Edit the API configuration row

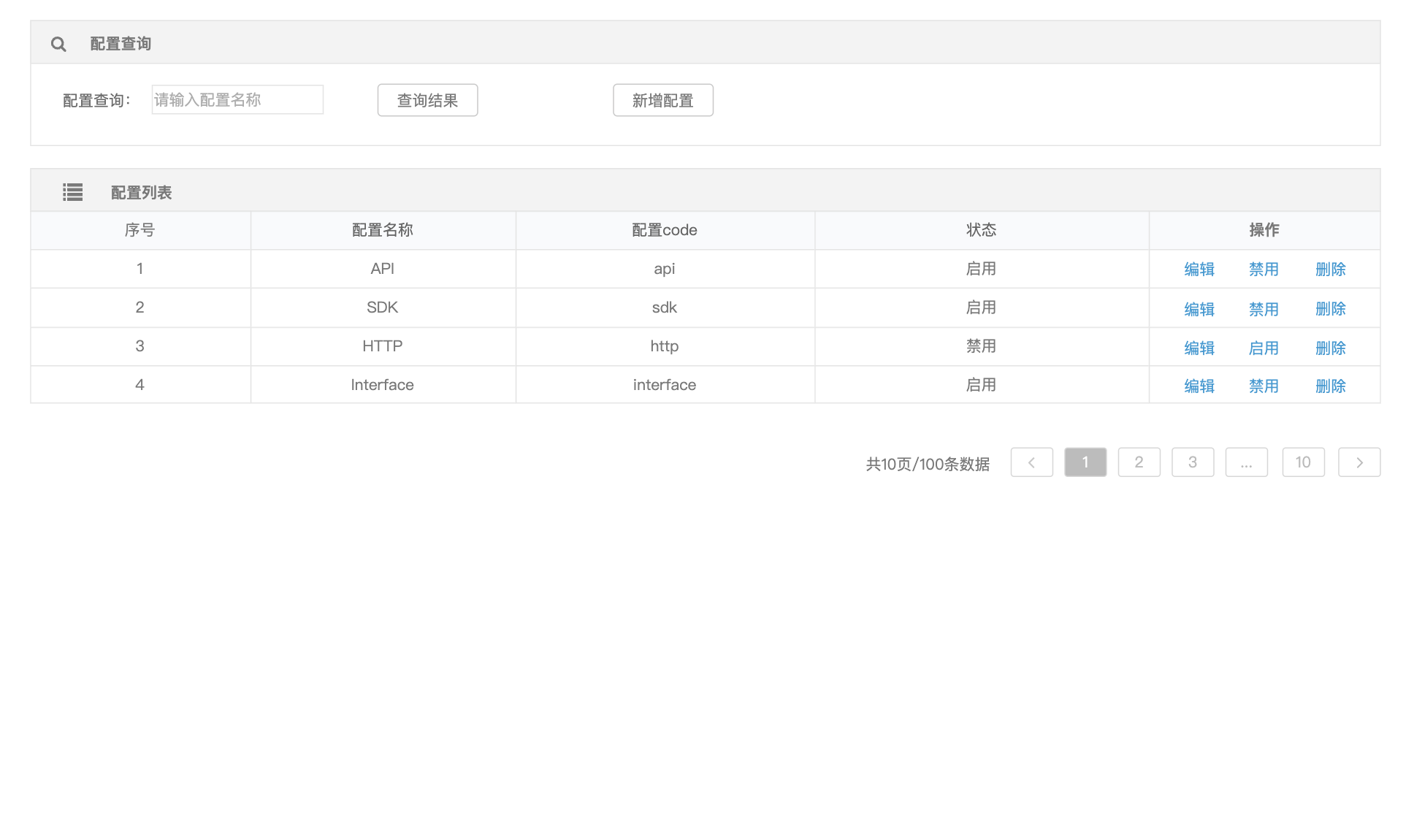1199,270
